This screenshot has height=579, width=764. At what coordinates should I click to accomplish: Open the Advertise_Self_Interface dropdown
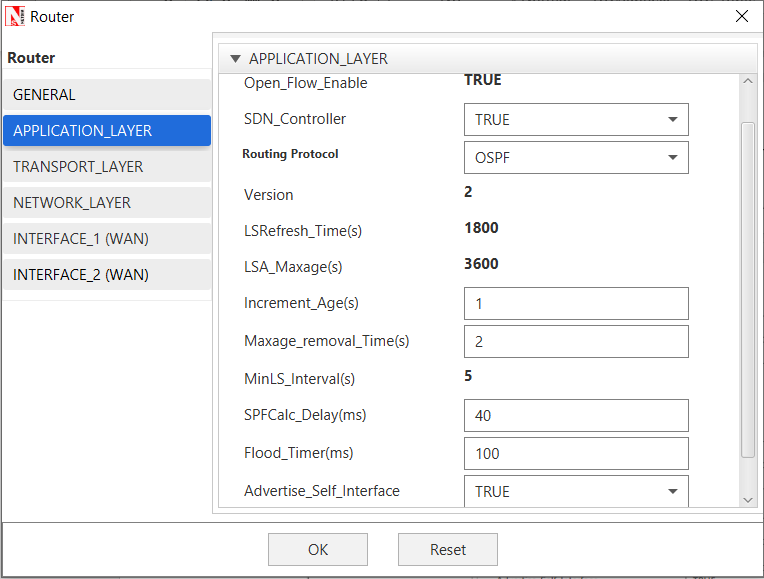[x=576, y=491]
